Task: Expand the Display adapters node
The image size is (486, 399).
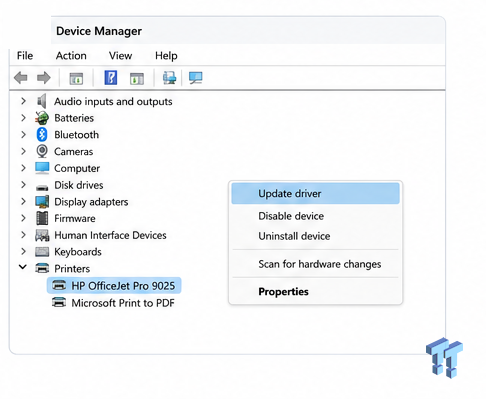Action: 23,201
